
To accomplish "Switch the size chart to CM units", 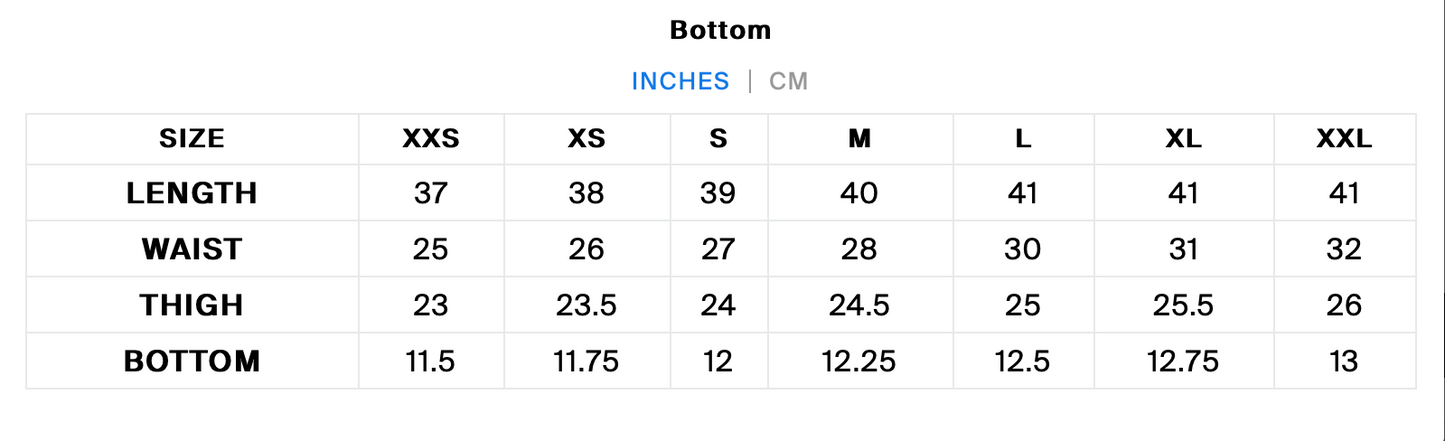I will click(788, 81).
